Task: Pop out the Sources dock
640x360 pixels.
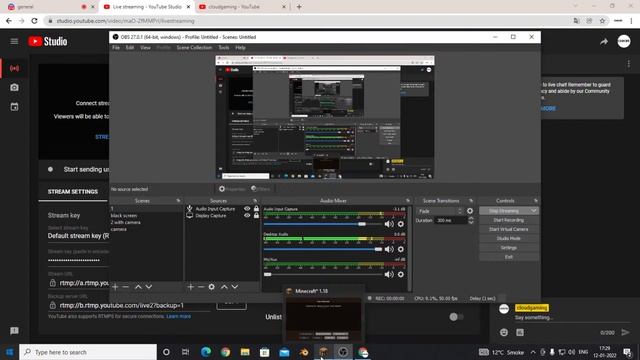Action: coord(255,201)
